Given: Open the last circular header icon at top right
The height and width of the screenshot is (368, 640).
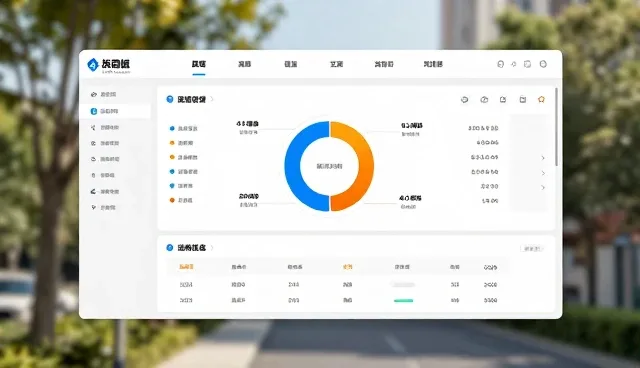Looking at the screenshot, I should point(543,64).
